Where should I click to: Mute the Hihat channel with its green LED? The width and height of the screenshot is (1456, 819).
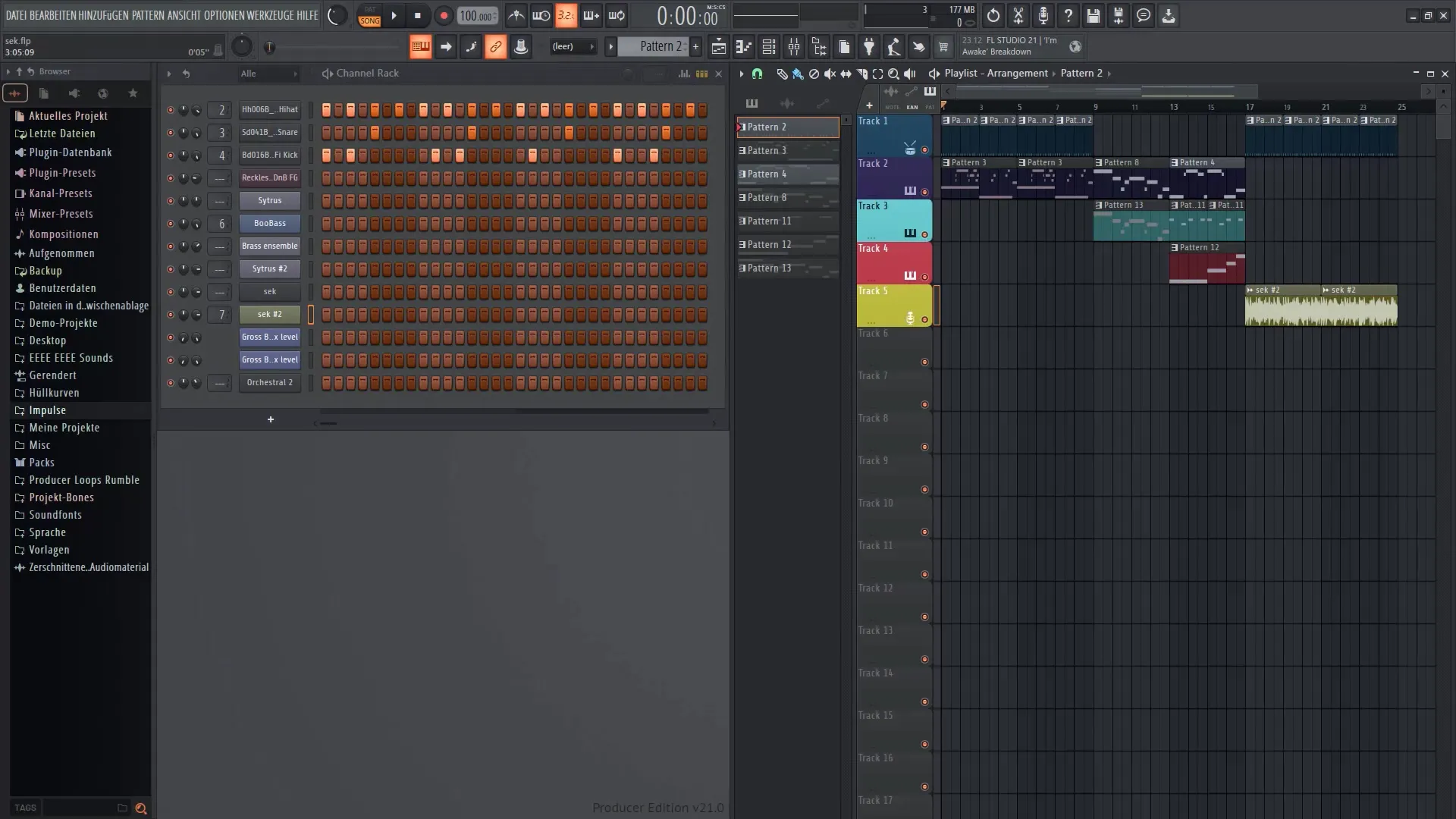point(170,110)
